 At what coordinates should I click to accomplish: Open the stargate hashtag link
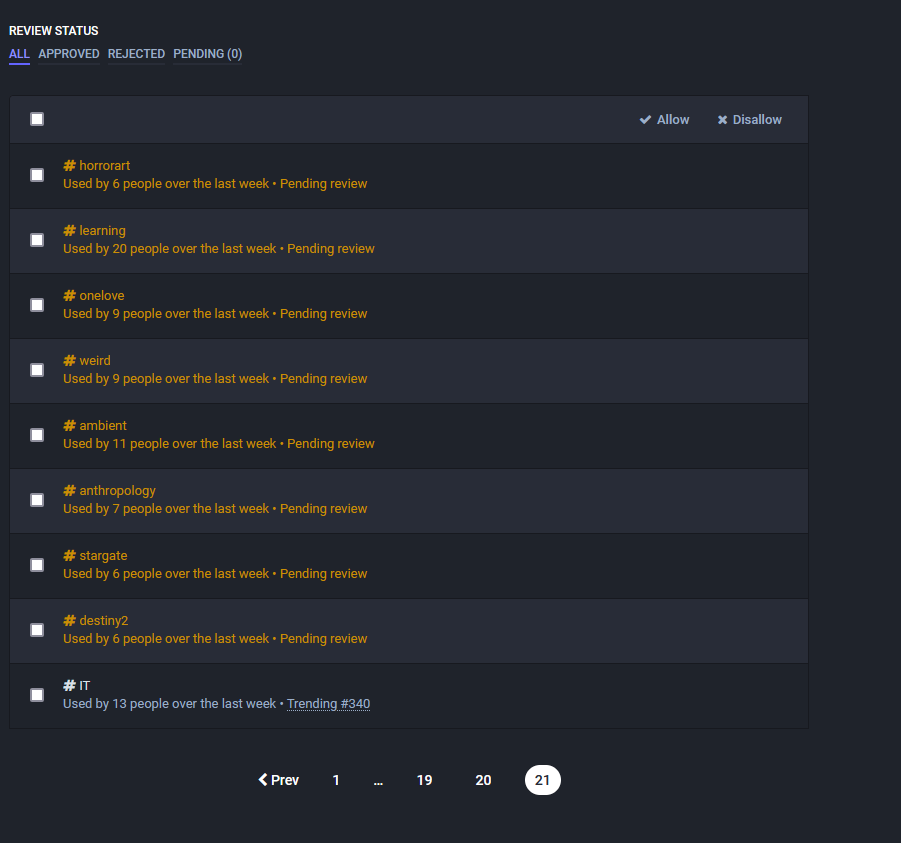coord(95,556)
